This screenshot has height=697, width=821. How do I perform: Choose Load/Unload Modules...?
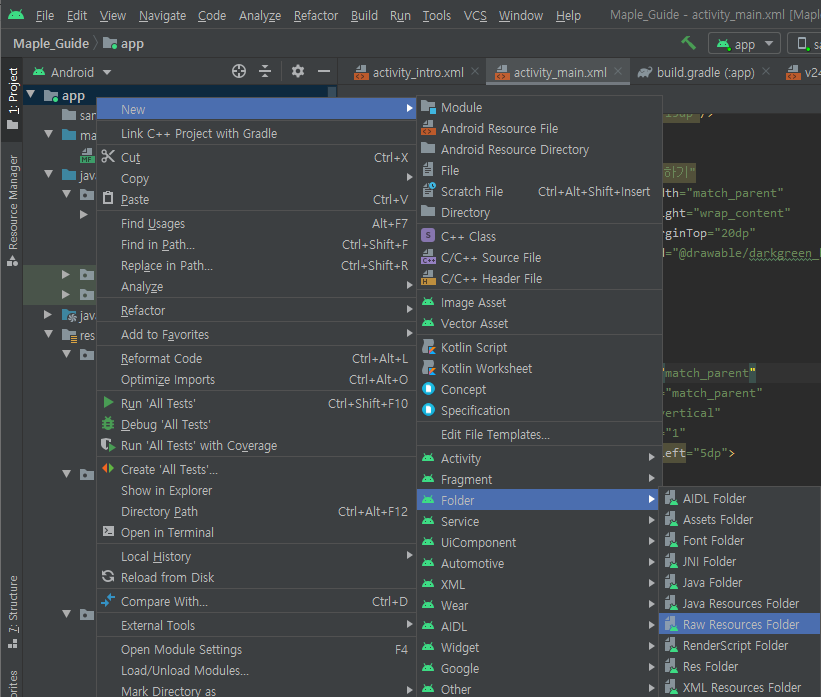click(x=256, y=670)
